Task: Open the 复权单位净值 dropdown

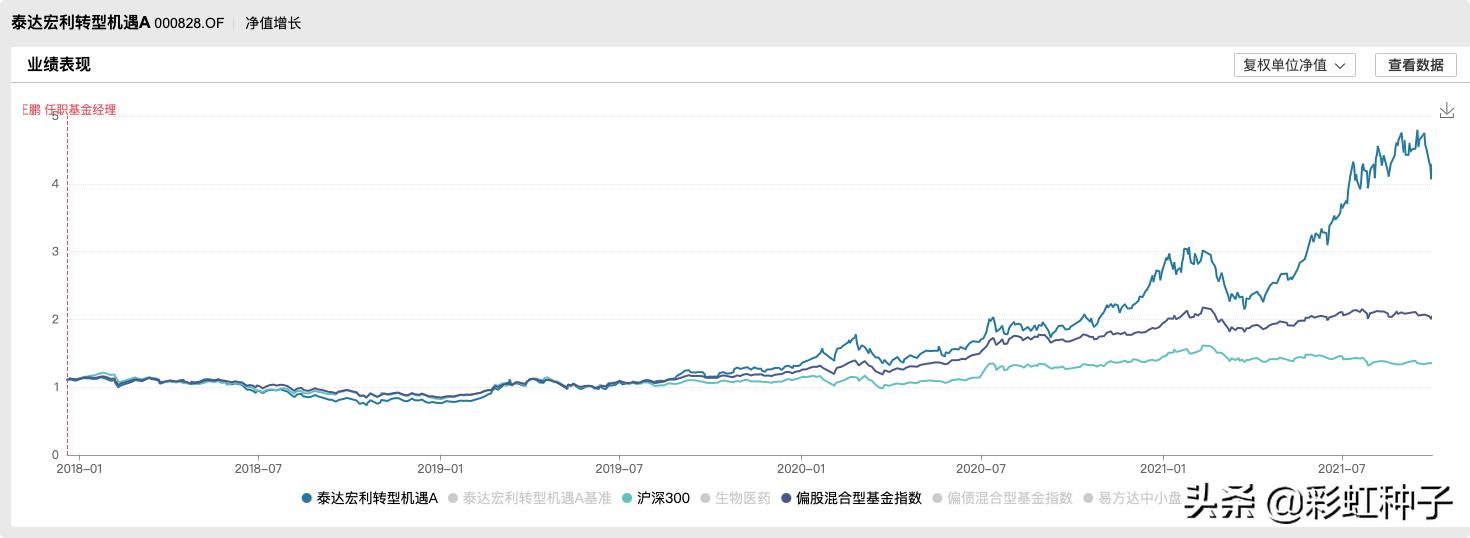Action: pos(1295,65)
